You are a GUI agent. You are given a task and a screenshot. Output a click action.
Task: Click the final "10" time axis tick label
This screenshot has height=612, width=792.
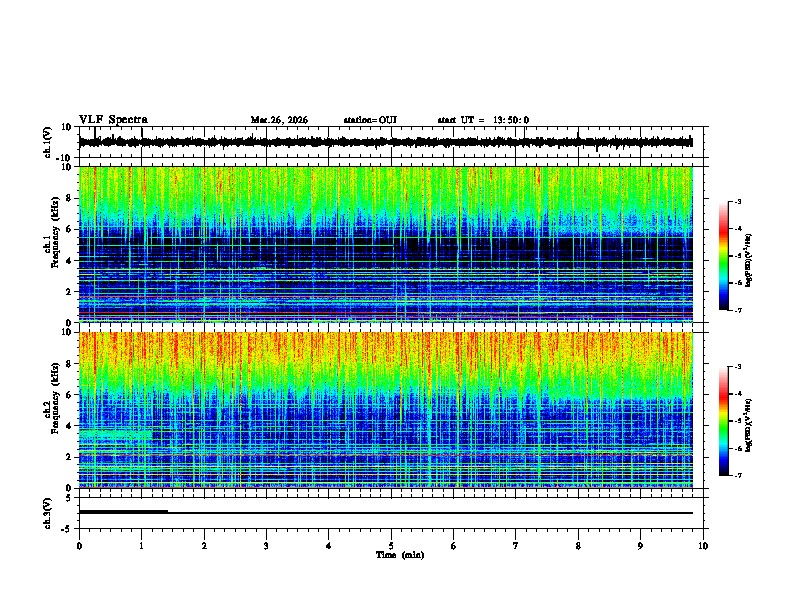(703, 546)
